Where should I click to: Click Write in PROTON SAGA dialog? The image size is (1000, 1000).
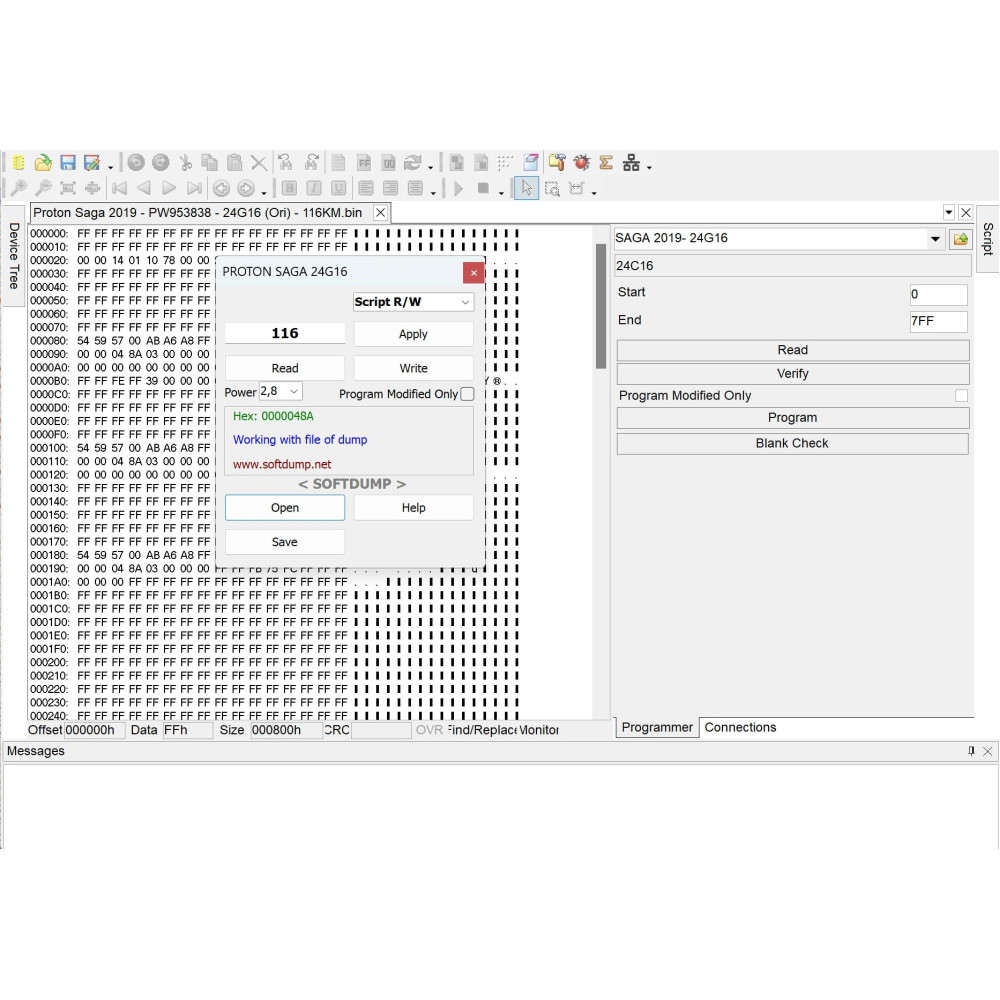(x=413, y=368)
